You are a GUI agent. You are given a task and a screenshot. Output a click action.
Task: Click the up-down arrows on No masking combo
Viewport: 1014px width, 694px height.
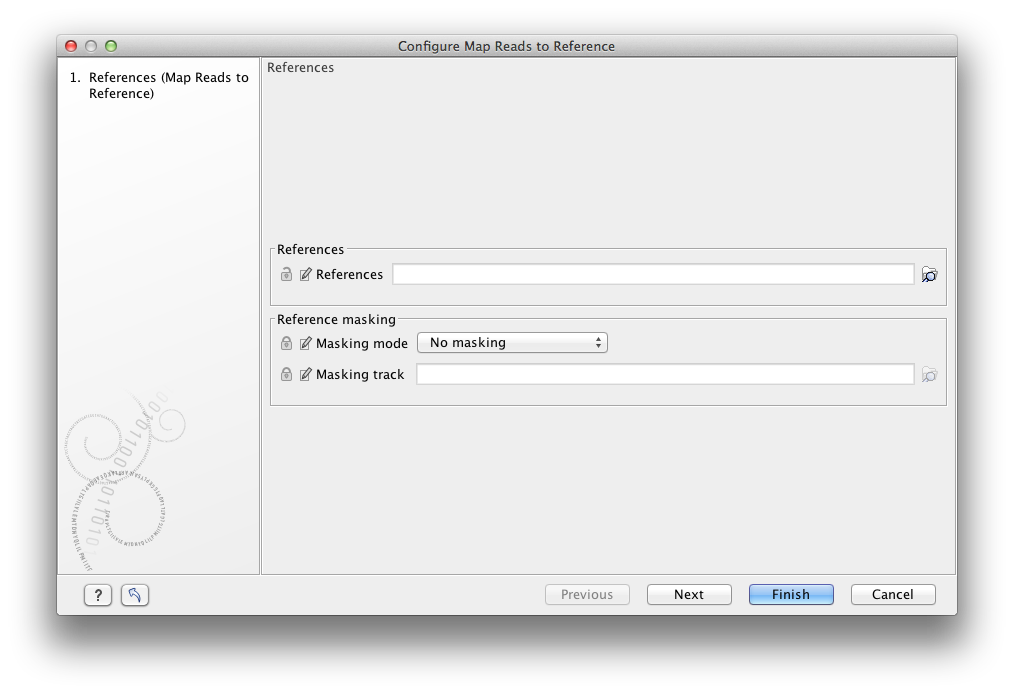[597, 342]
